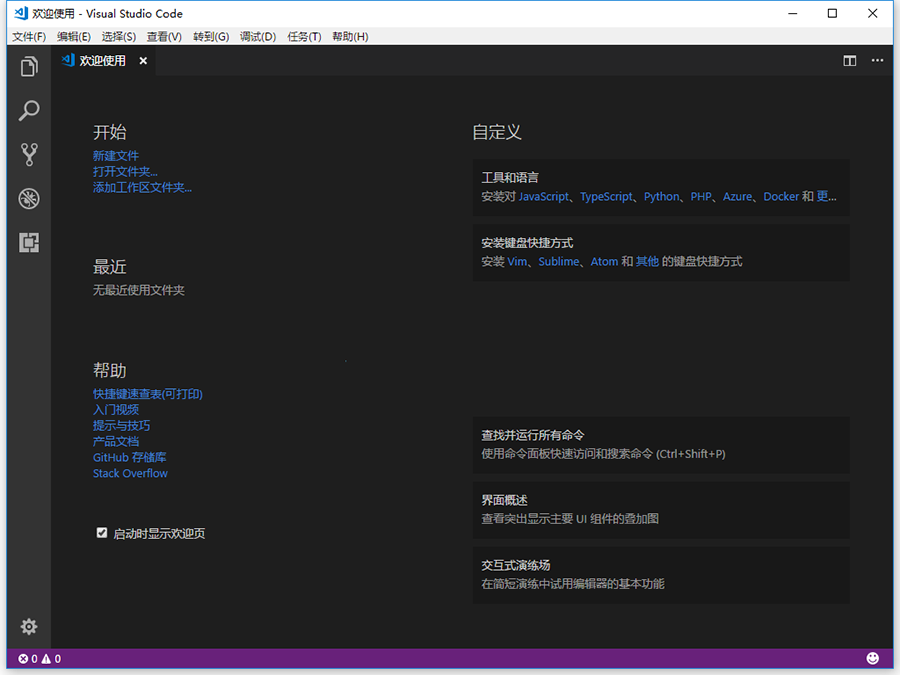Image resolution: width=900 pixels, height=675 pixels.
Task: Click the 交互式演练场 button
Action: coord(660,574)
